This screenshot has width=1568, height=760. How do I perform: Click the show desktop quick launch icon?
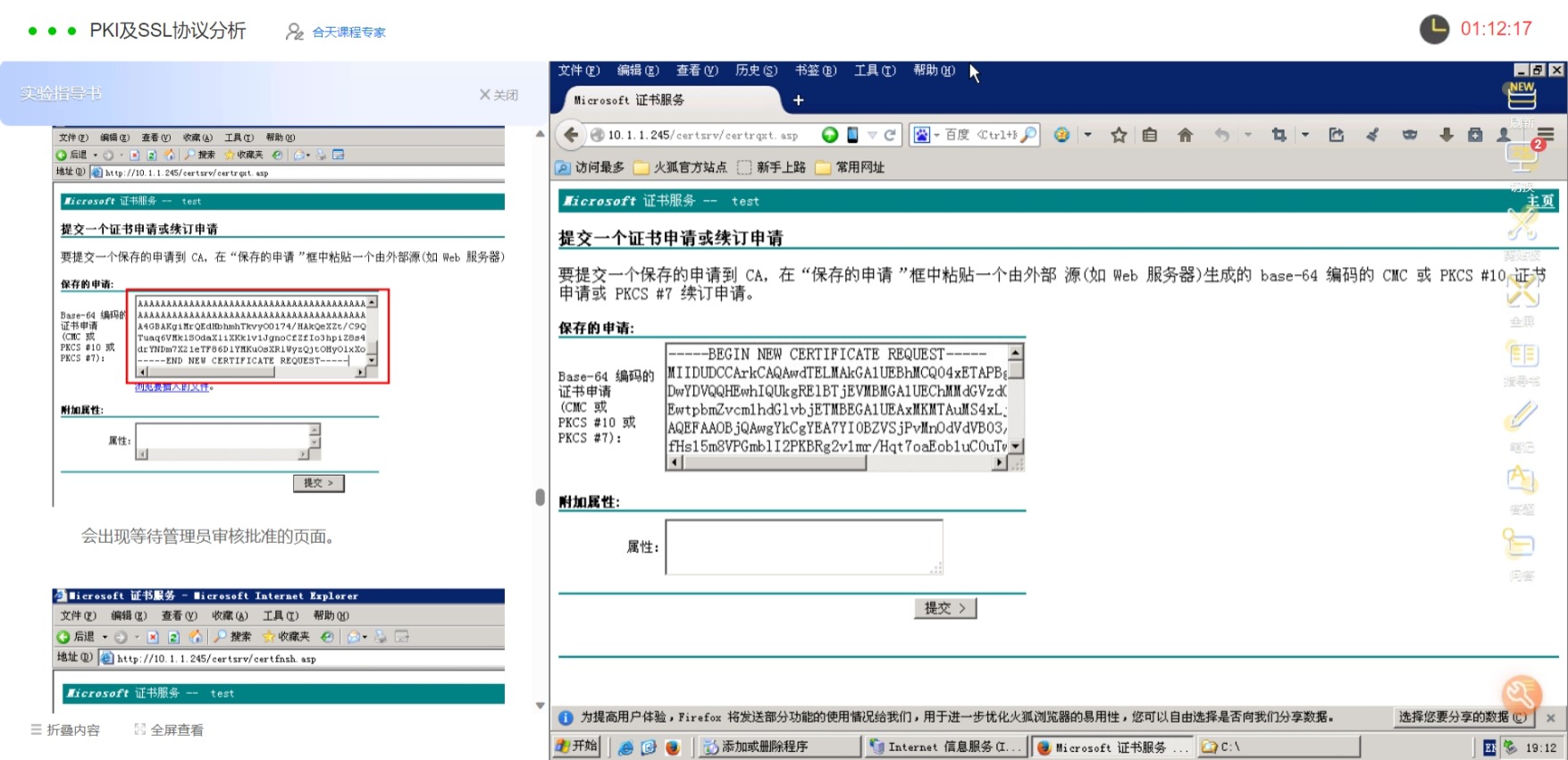point(649,747)
